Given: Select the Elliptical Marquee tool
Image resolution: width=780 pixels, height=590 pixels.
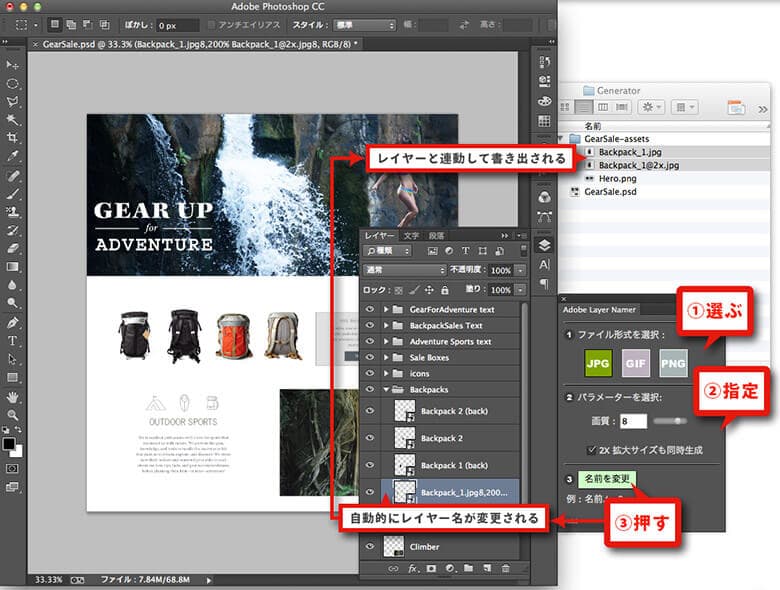Looking at the screenshot, I should point(12,84).
